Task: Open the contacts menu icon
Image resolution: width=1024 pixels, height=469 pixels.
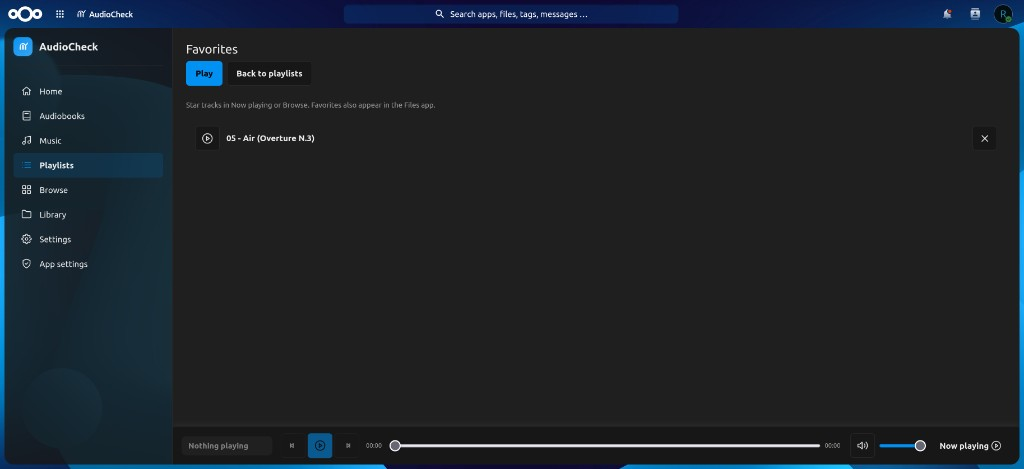Action: (x=975, y=14)
